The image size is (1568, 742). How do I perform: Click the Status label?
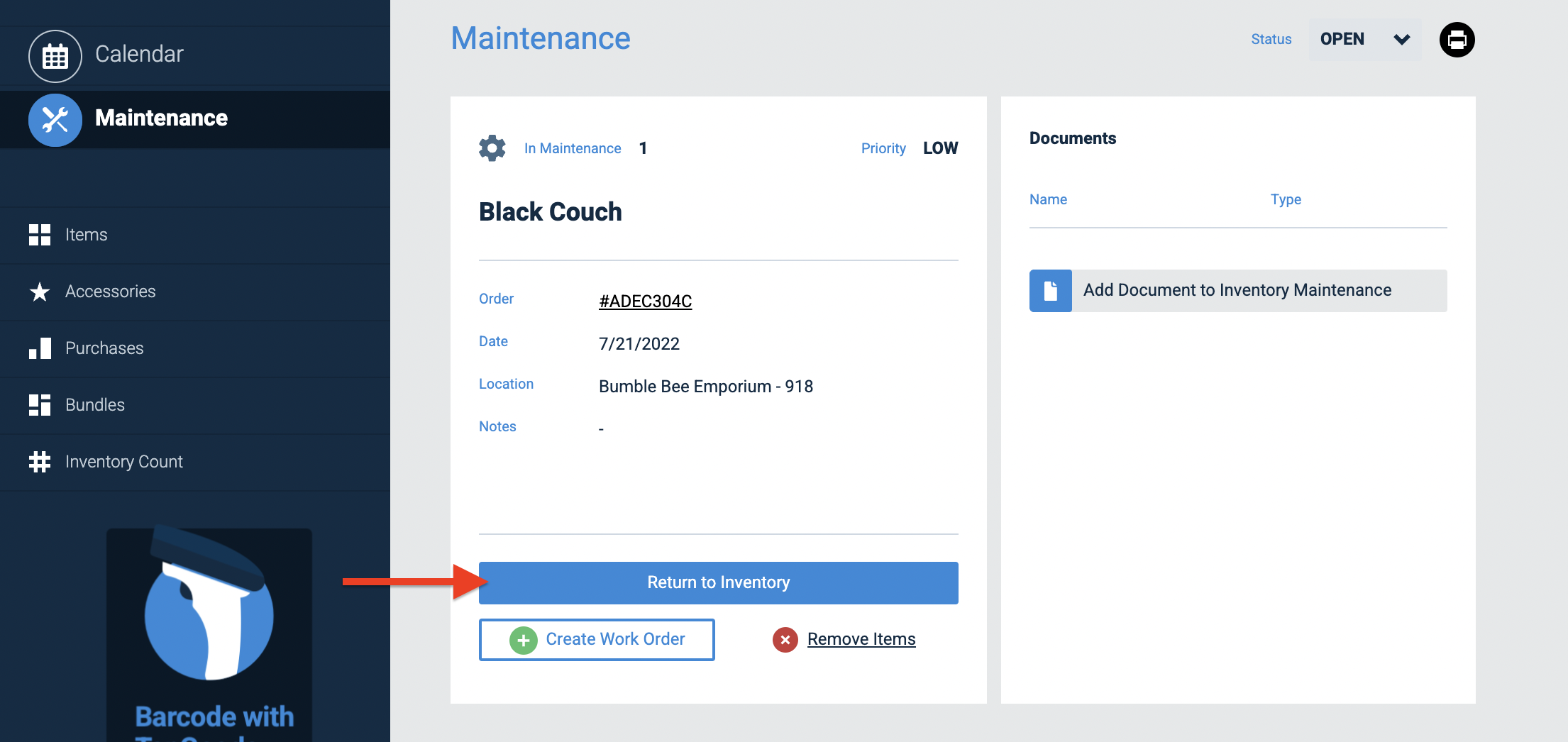tap(1271, 39)
